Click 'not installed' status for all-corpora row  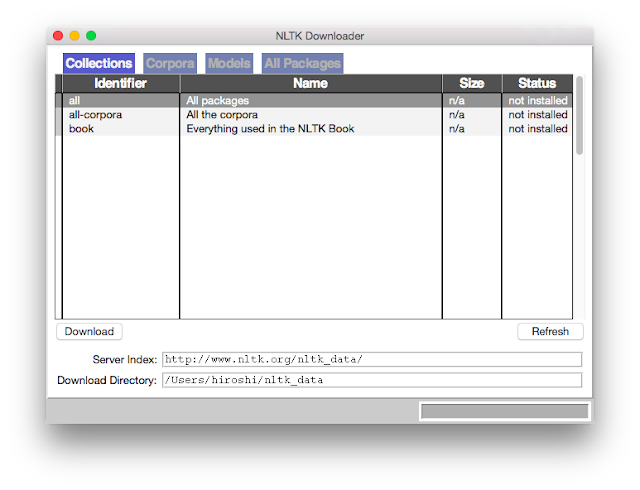tap(538, 115)
